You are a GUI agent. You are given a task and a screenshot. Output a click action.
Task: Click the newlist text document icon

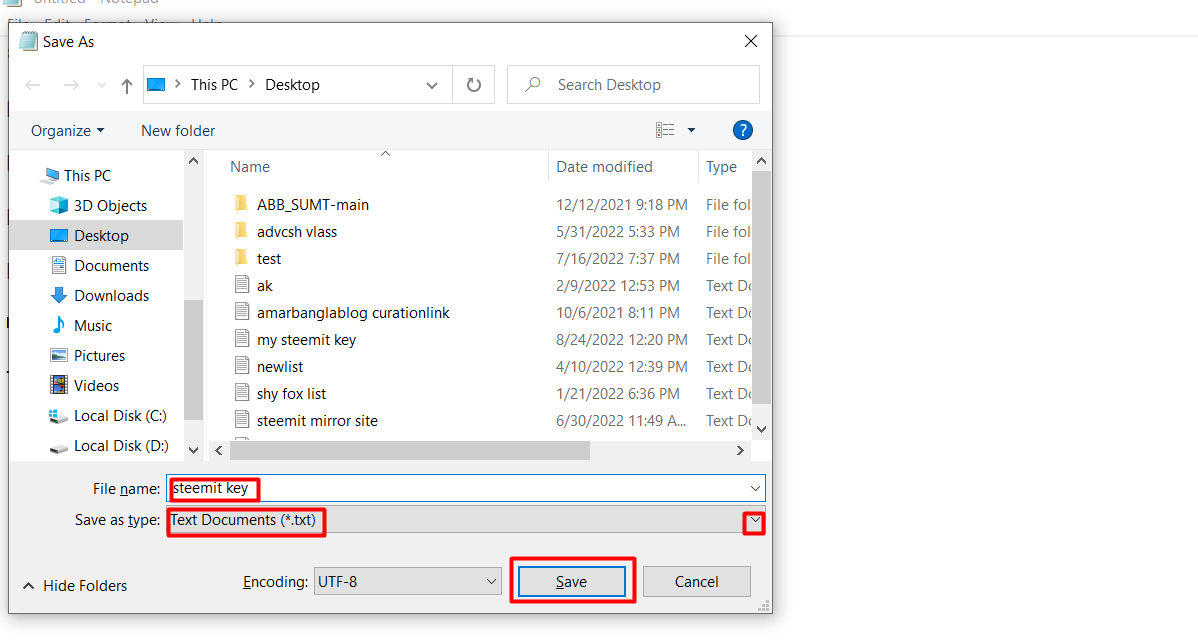[241, 366]
